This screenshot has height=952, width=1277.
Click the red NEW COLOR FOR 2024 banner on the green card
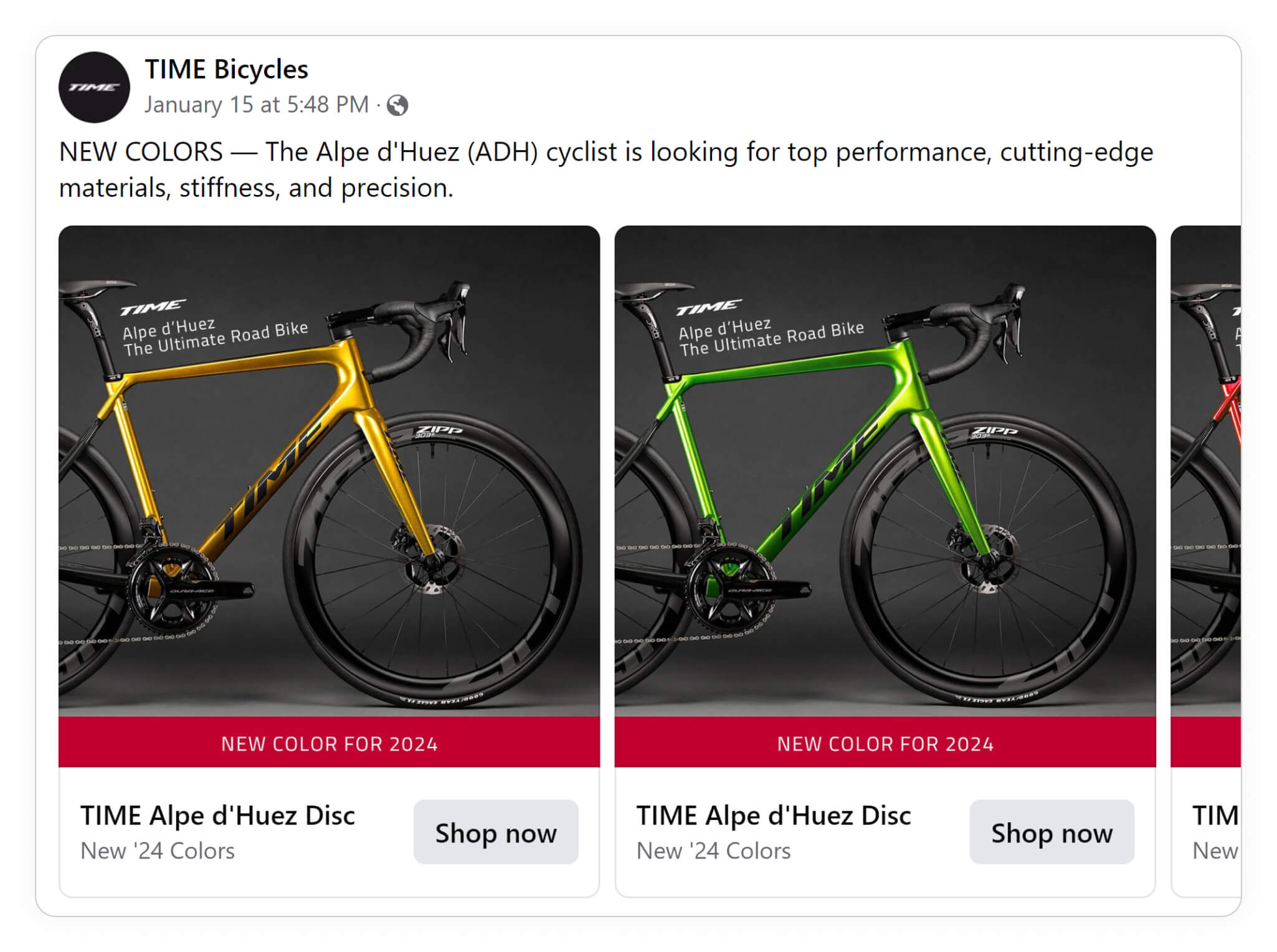(x=885, y=743)
